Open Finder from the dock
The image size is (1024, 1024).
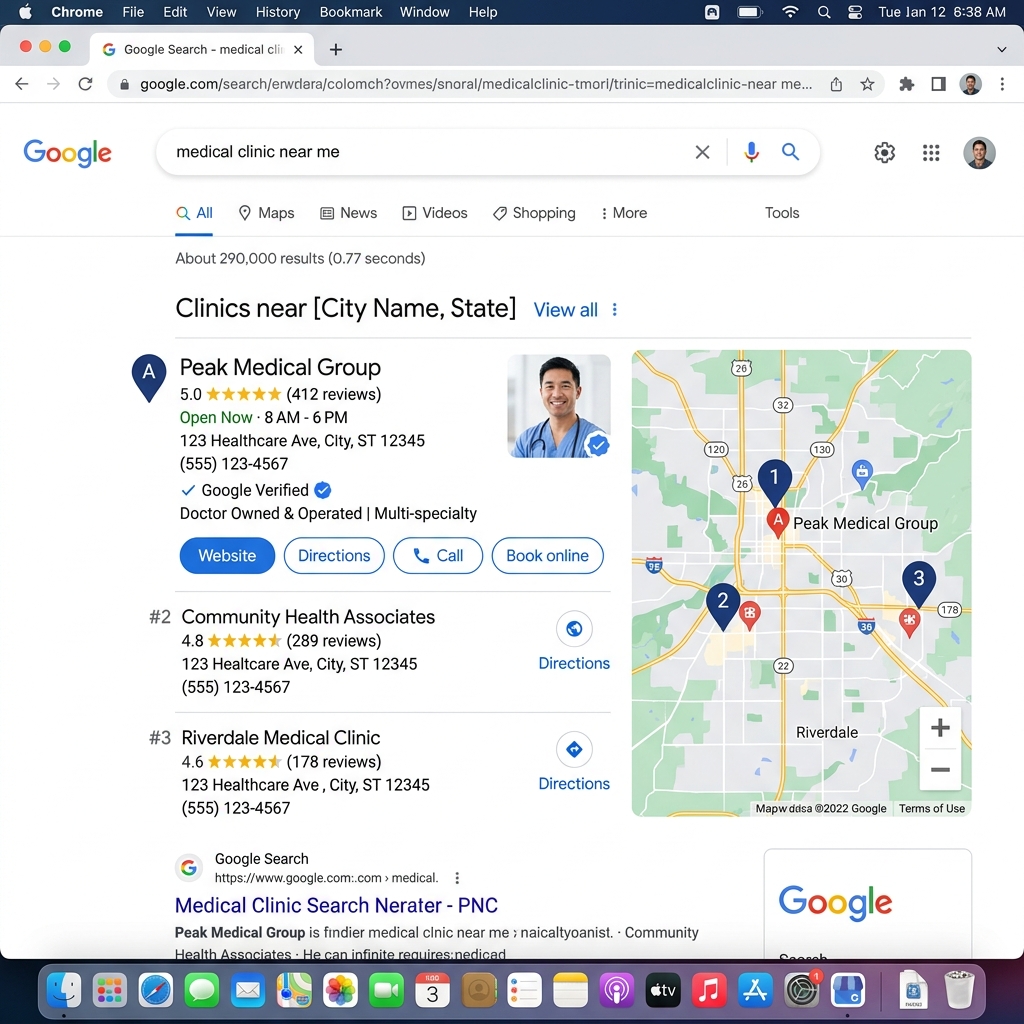tap(63, 990)
